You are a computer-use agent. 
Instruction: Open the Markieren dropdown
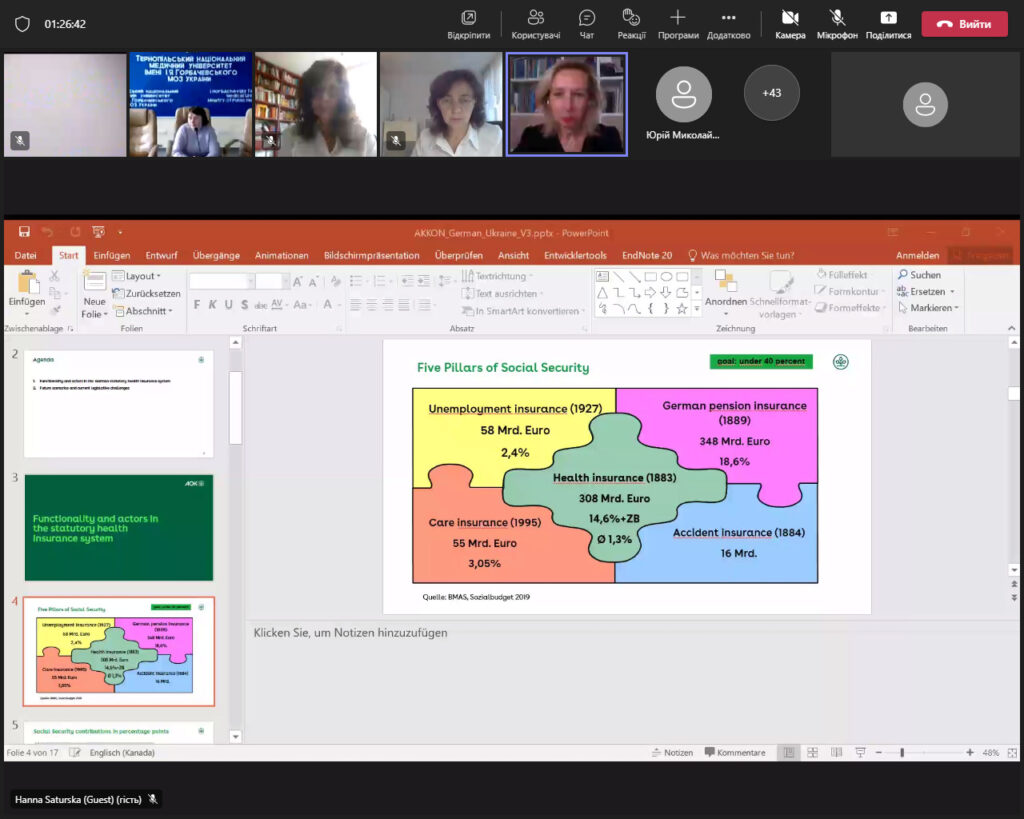point(933,308)
